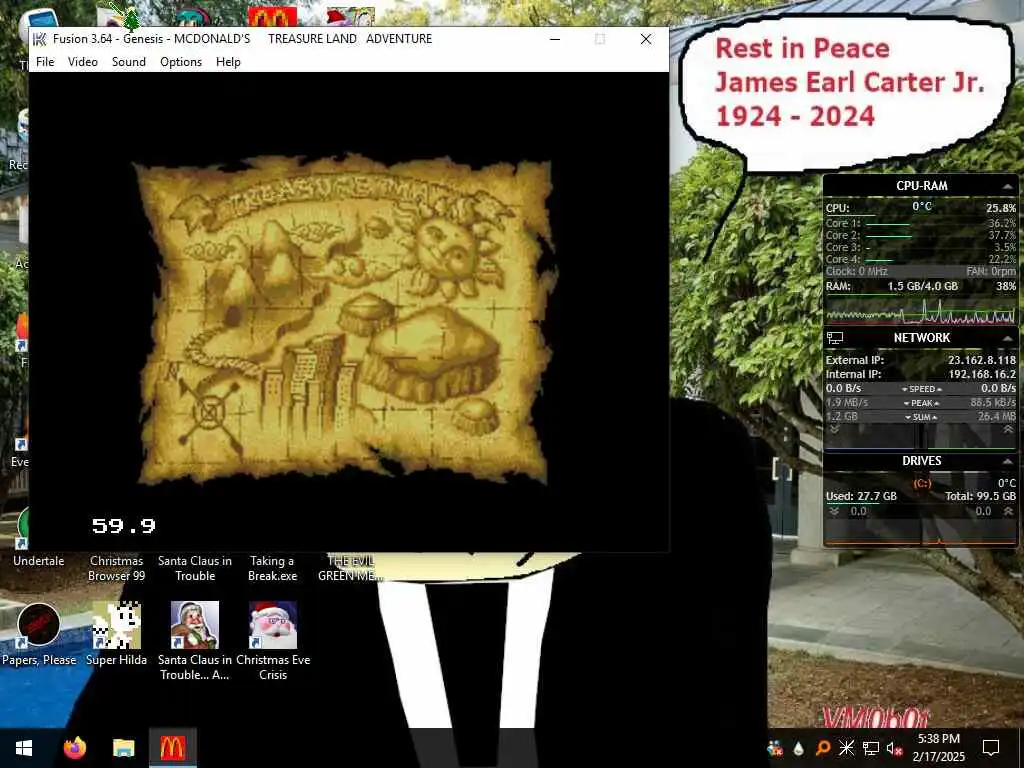
Task: Open the taskbar clock and date
Action: pyautogui.click(x=938, y=748)
